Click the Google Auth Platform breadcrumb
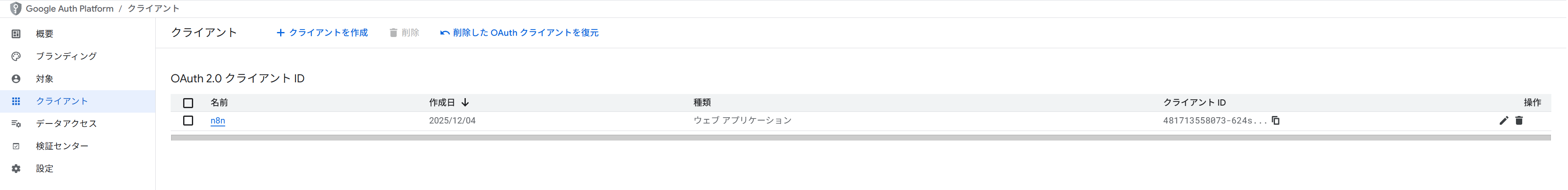The image size is (1568, 190). tap(70, 8)
